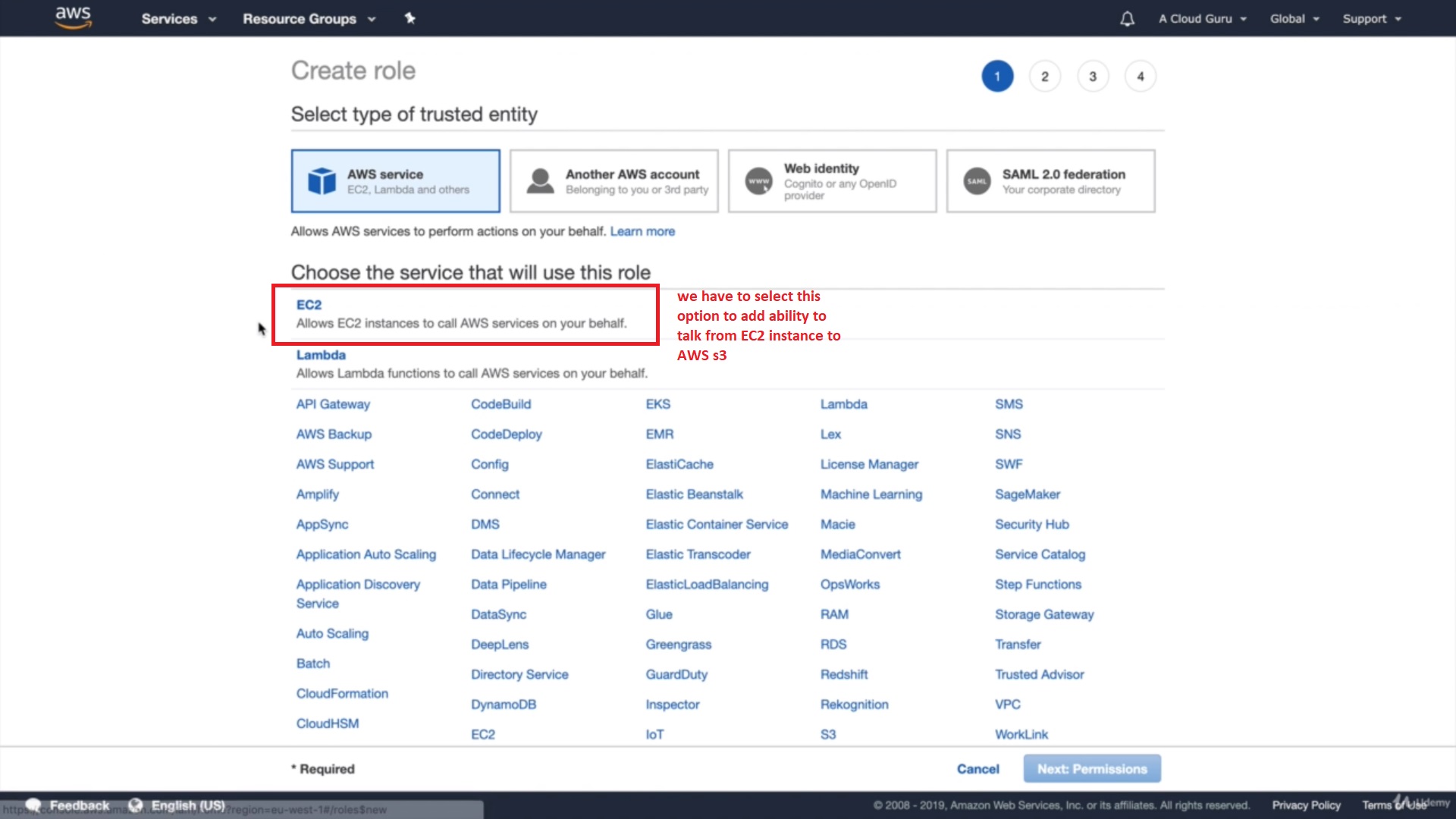Click the SAML 2.0 federation icon
Image resolution: width=1456 pixels, height=819 pixels.
[x=977, y=181]
